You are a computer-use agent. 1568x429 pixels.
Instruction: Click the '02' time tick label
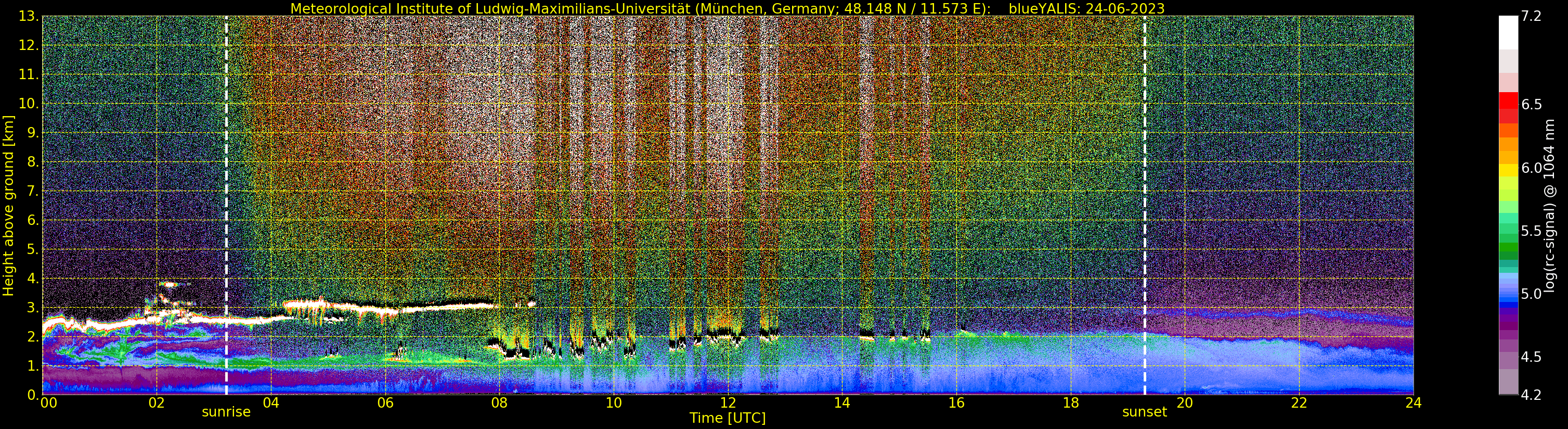[157, 403]
